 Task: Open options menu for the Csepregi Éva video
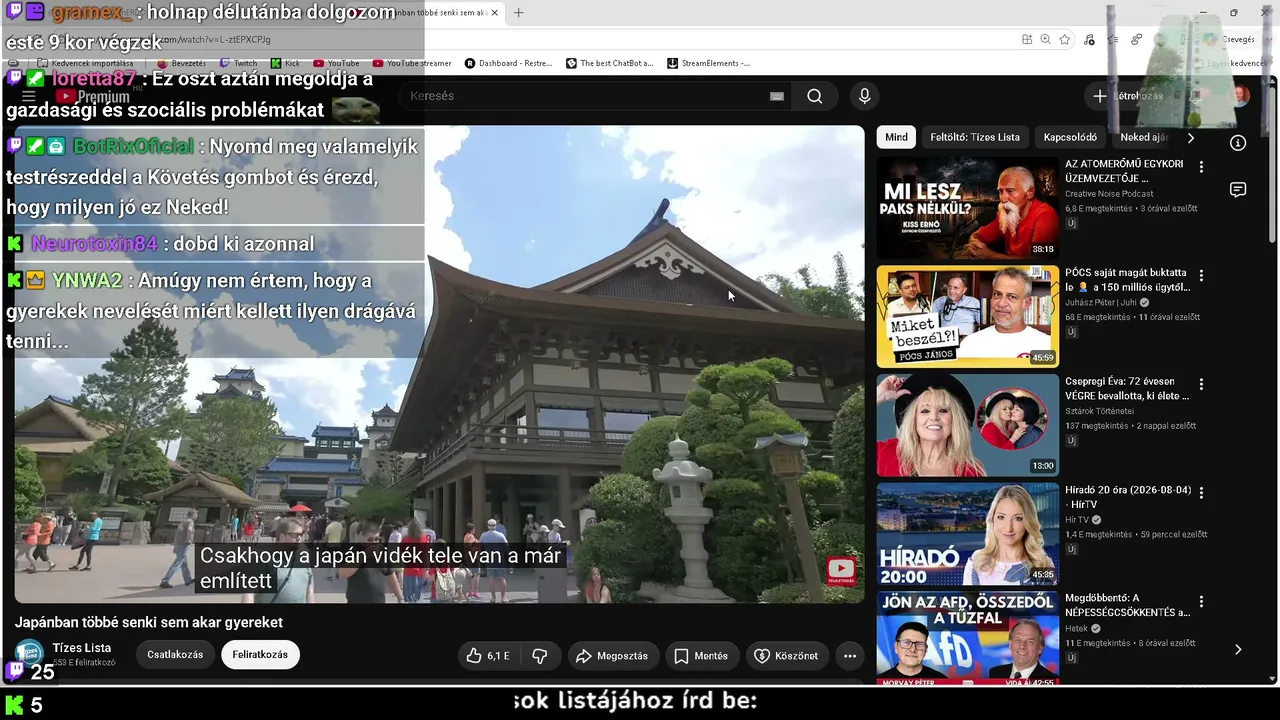point(1201,384)
